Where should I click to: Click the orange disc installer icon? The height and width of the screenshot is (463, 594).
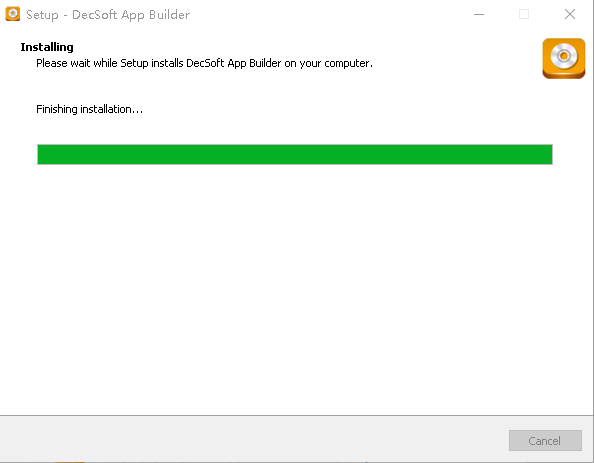click(564, 58)
